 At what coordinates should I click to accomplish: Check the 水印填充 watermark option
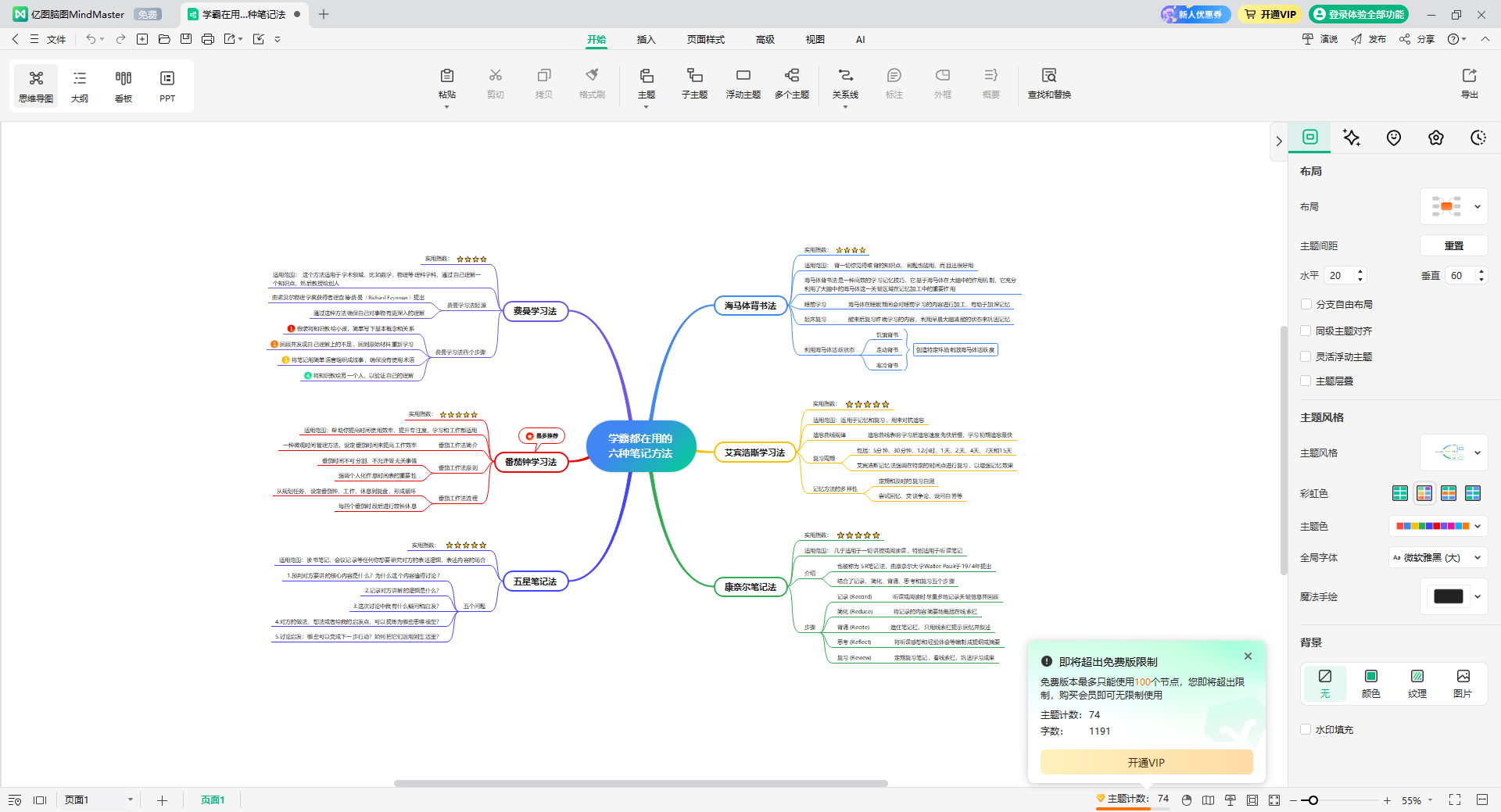(1306, 730)
